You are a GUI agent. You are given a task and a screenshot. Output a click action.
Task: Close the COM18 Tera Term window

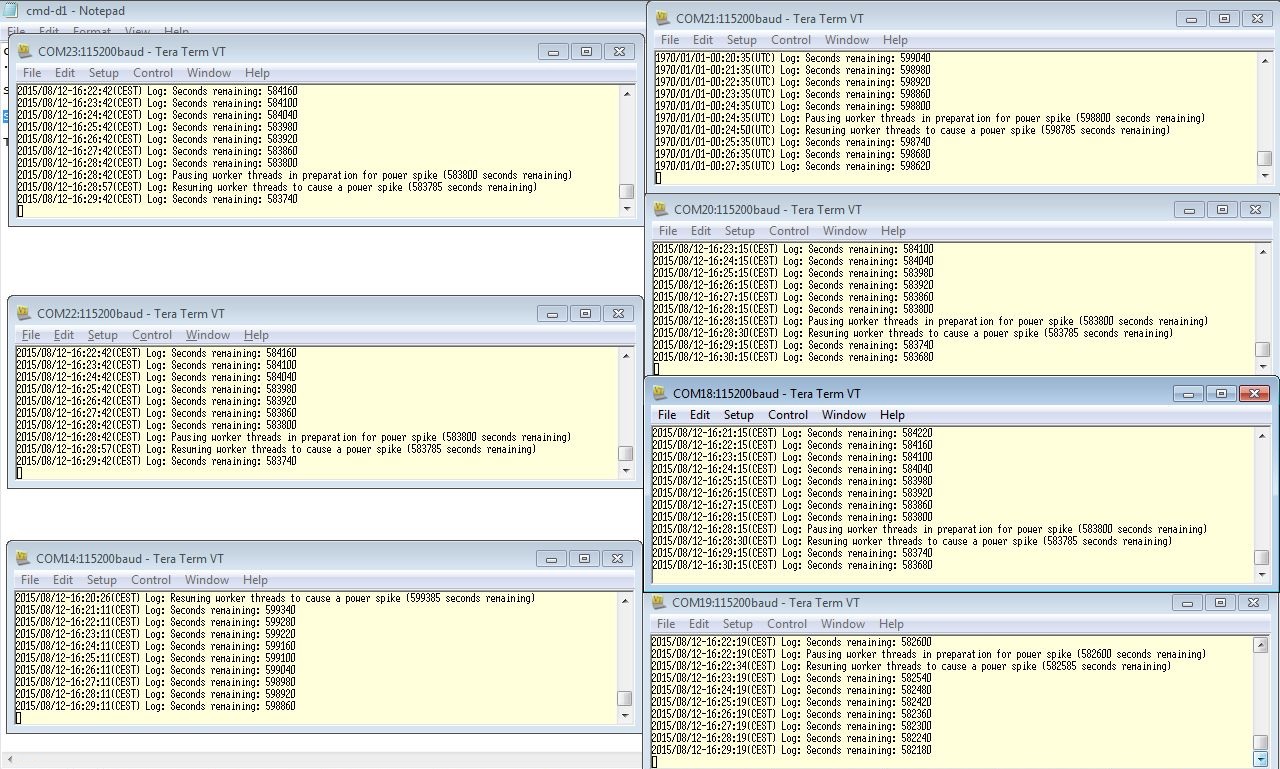tap(1254, 394)
